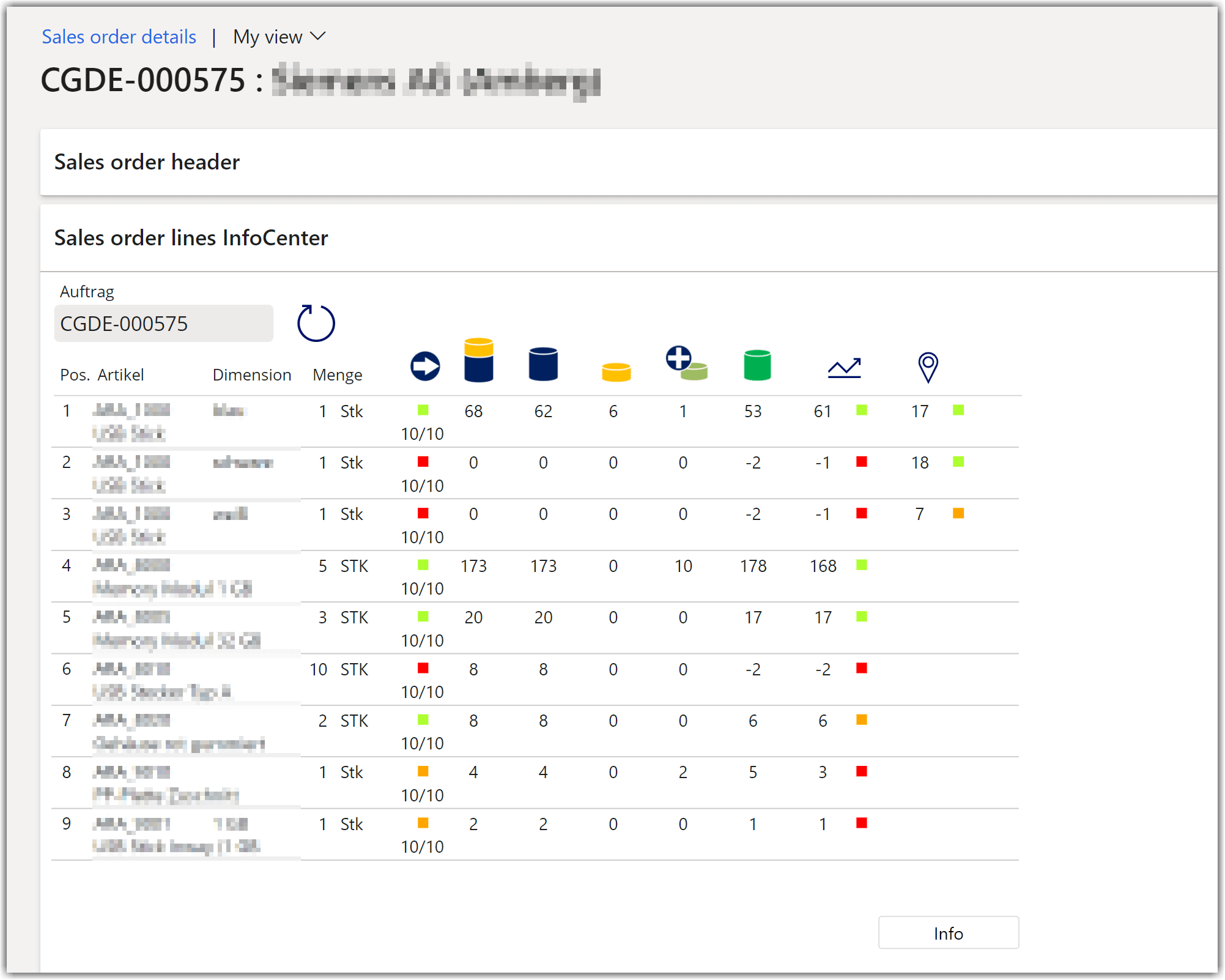
Task: Select the Menge column header
Action: click(337, 375)
